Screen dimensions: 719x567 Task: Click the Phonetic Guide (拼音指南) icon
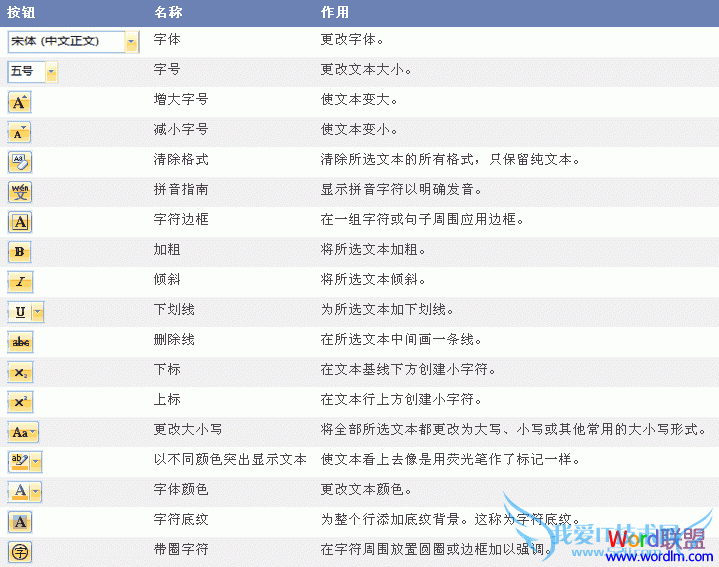pyautogui.click(x=20, y=192)
